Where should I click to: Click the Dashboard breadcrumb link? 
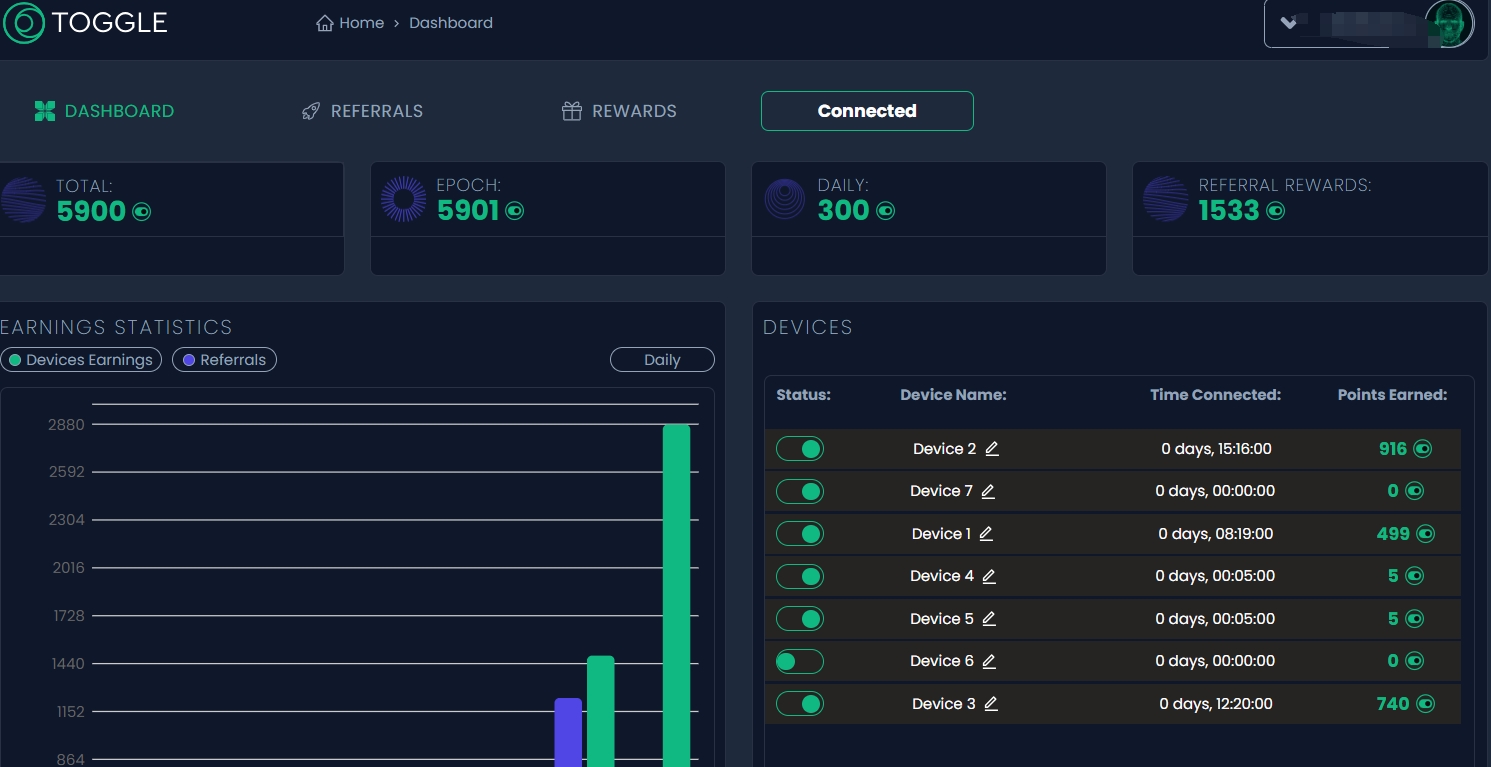(451, 23)
